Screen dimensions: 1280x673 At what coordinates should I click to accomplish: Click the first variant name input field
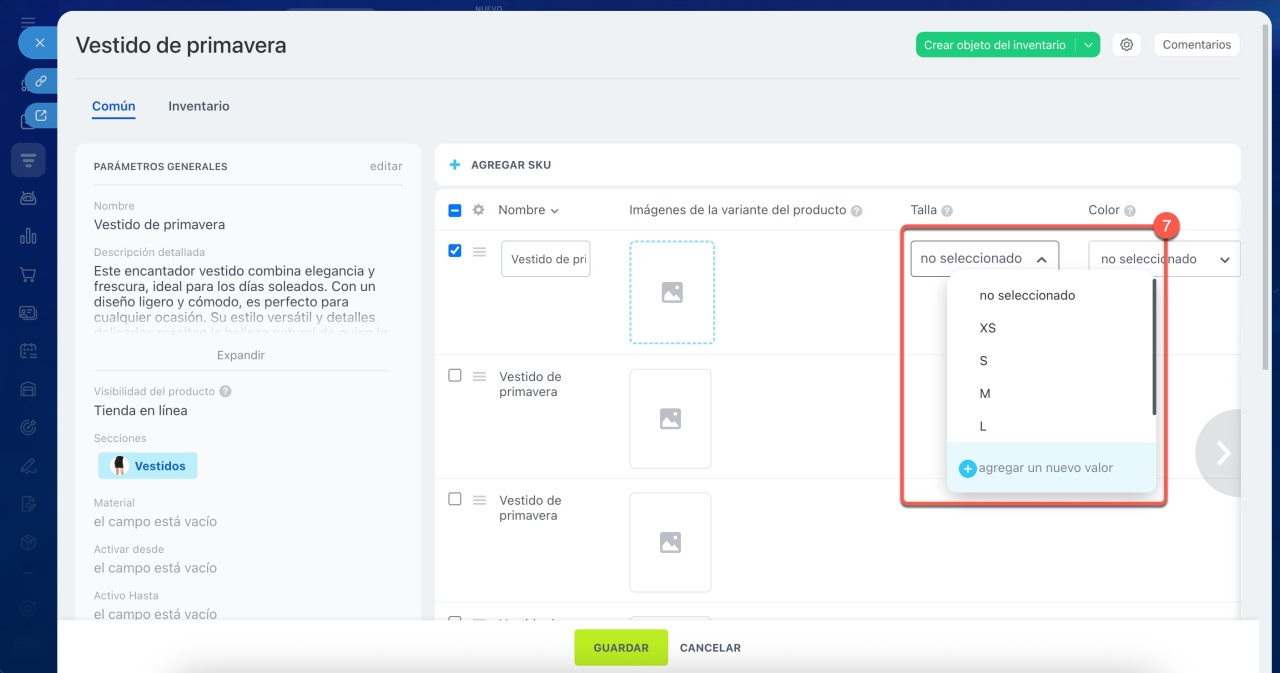546,259
